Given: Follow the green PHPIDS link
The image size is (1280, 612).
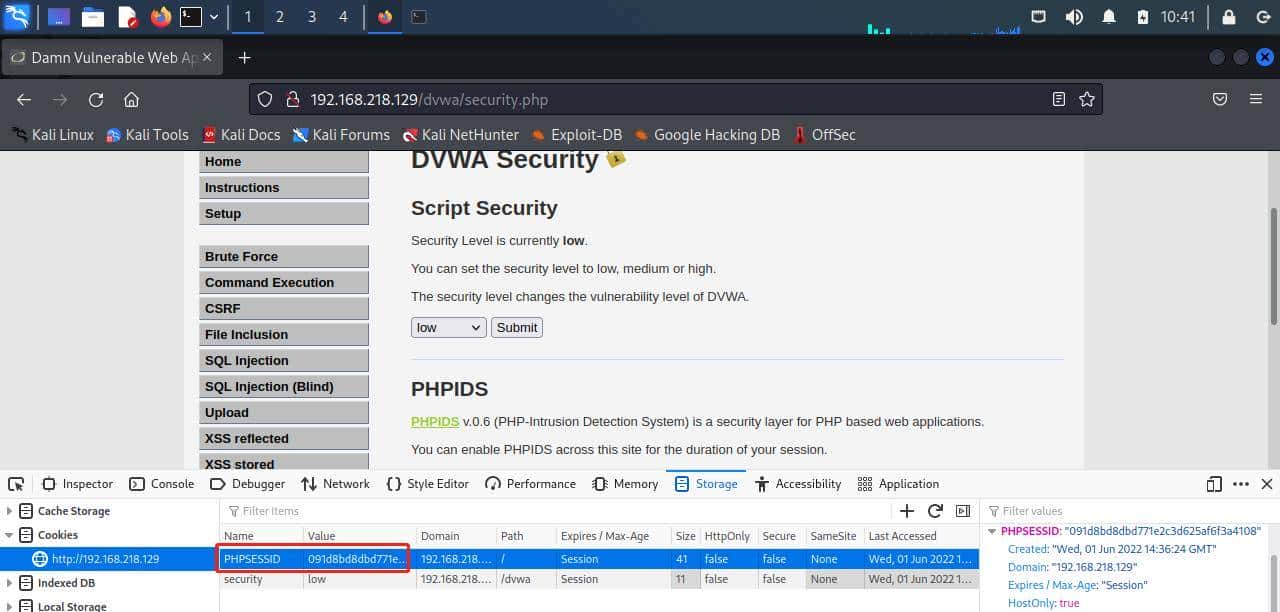Looking at the screenshot, I should [435, 421].
